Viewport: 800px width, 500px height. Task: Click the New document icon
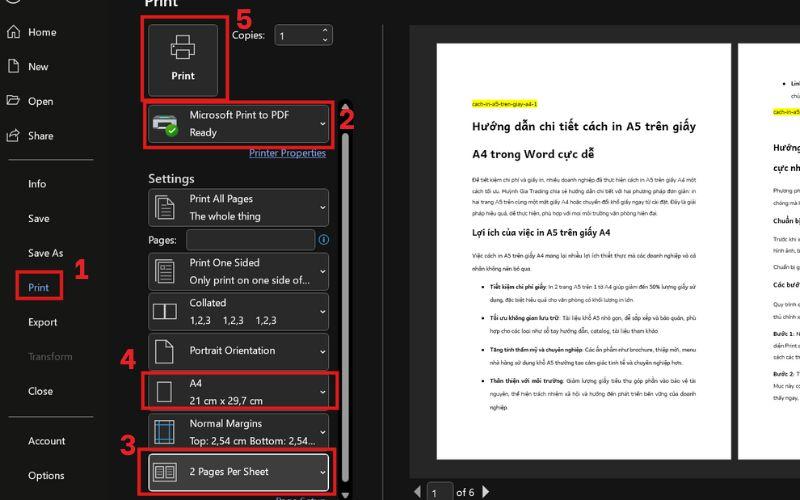[14, 66]
